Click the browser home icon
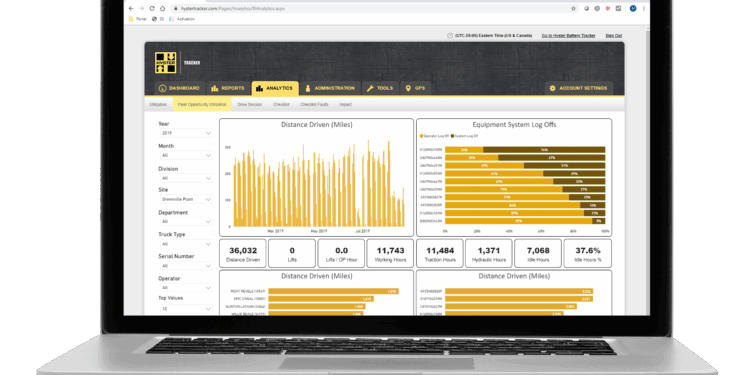Screen dimensions: 750x375 tap(163, 9)
